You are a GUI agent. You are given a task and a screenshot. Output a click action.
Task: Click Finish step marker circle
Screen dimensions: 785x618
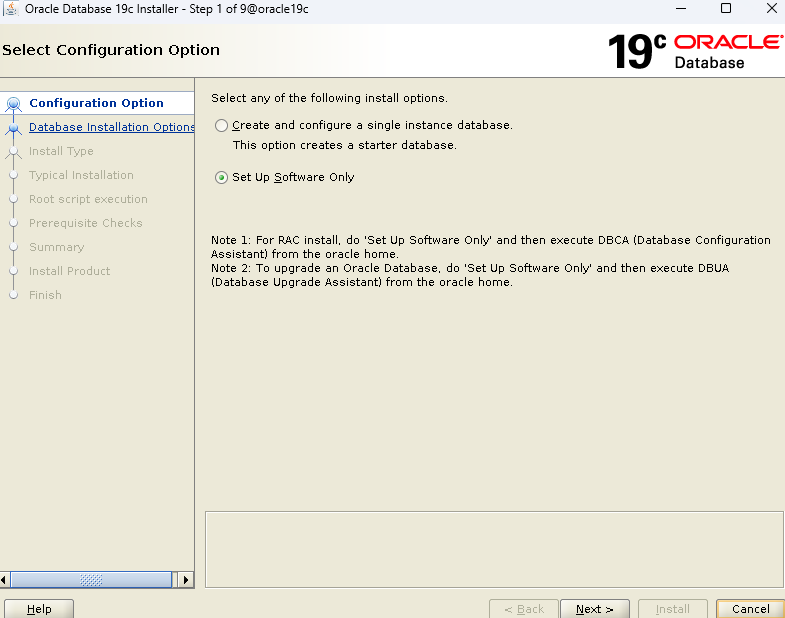(x=14, y=295)
